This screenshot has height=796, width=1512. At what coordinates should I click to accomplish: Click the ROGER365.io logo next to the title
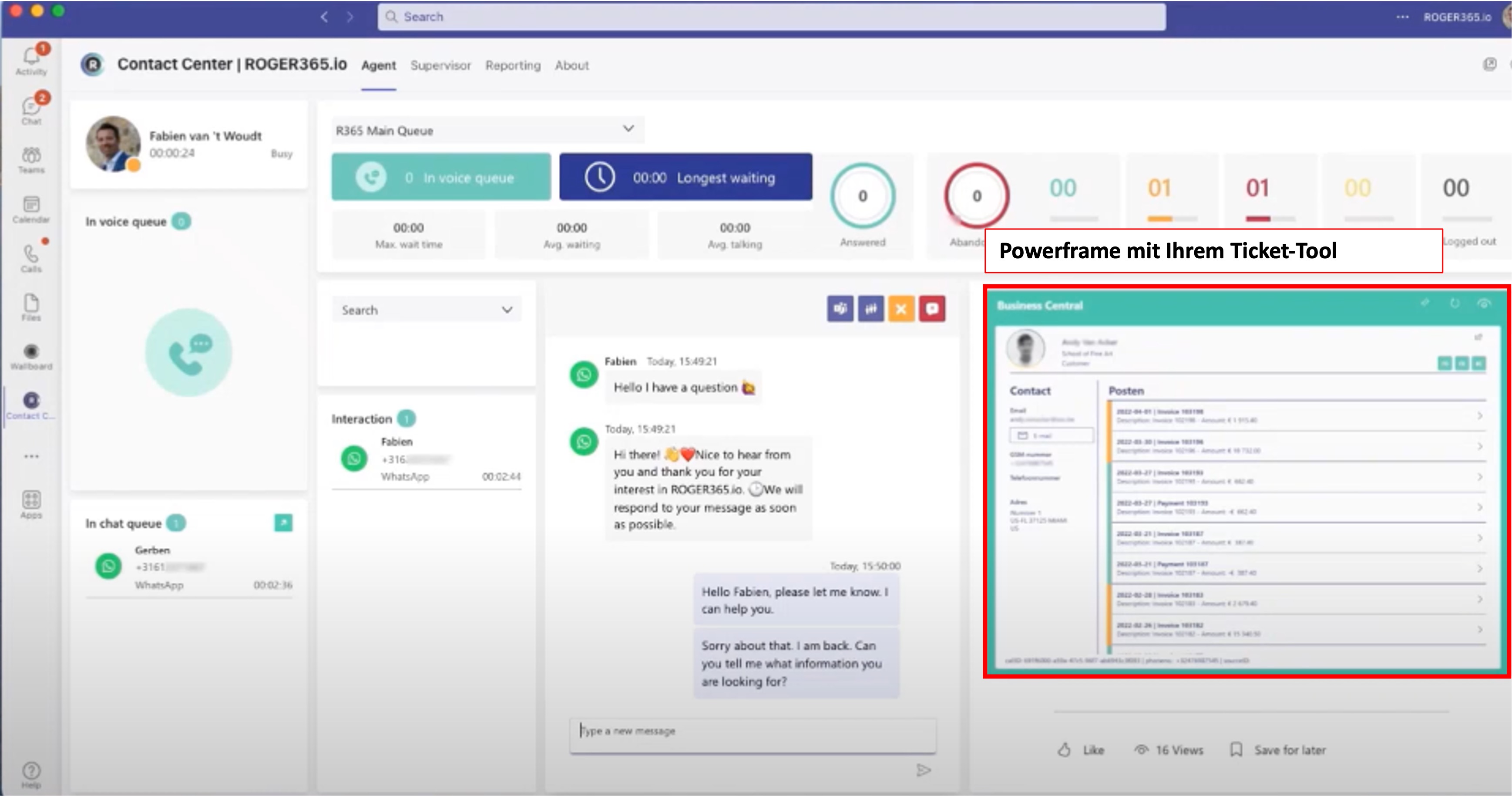point(92,64)
